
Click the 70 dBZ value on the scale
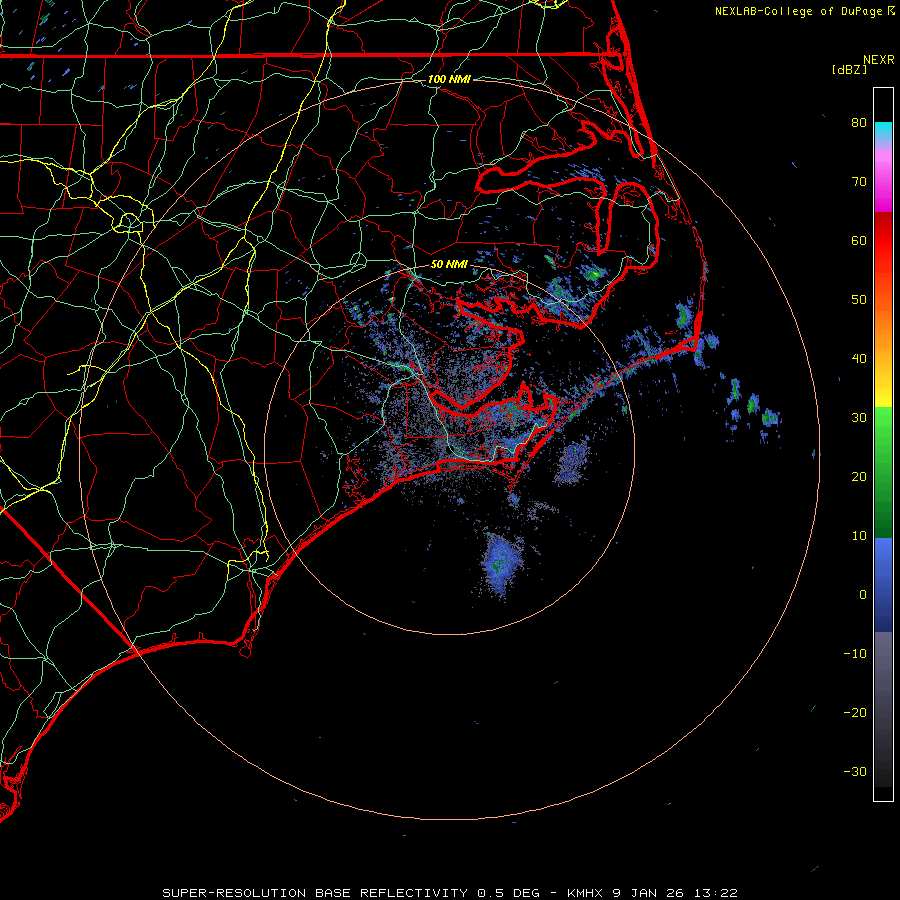tap(859, 181)
